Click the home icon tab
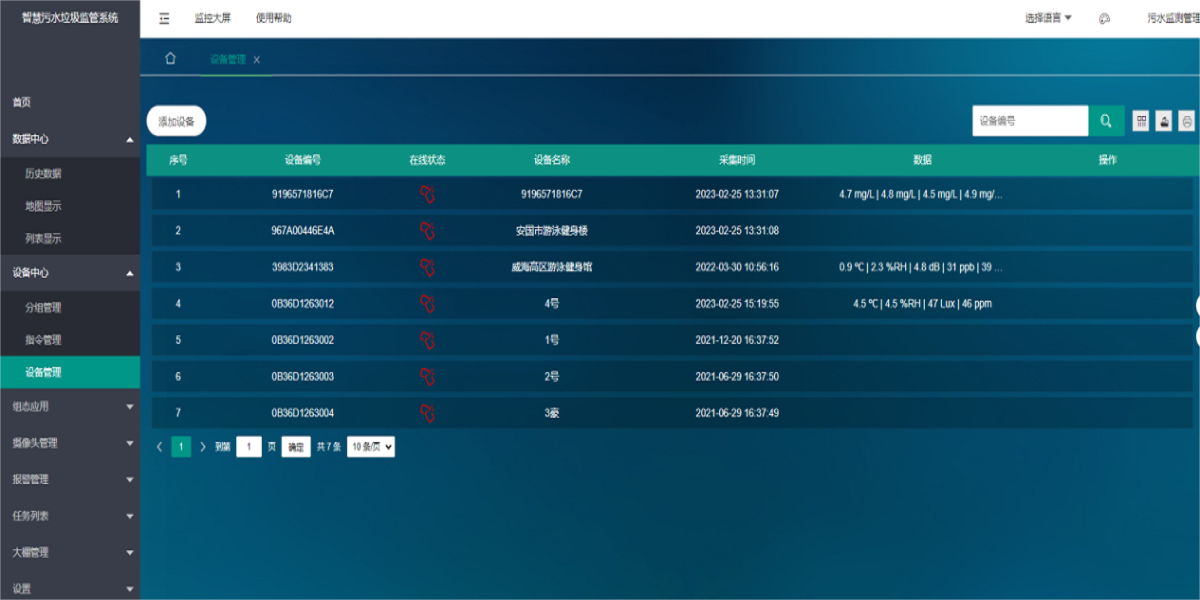Viewport: 1200px width, 600px height. tap(170, 59)
